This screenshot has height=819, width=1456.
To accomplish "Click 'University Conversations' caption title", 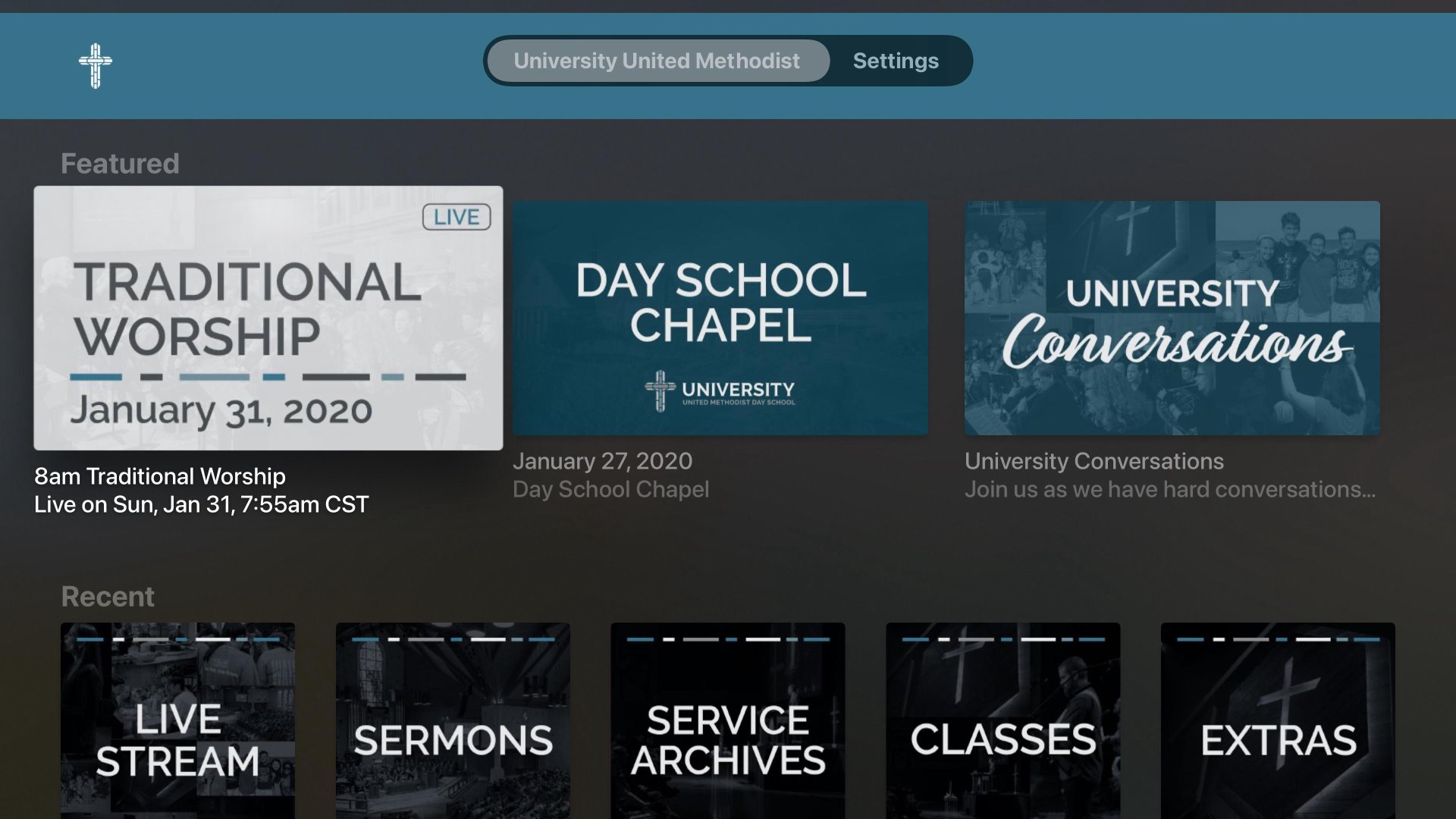I will [1094, 461].
